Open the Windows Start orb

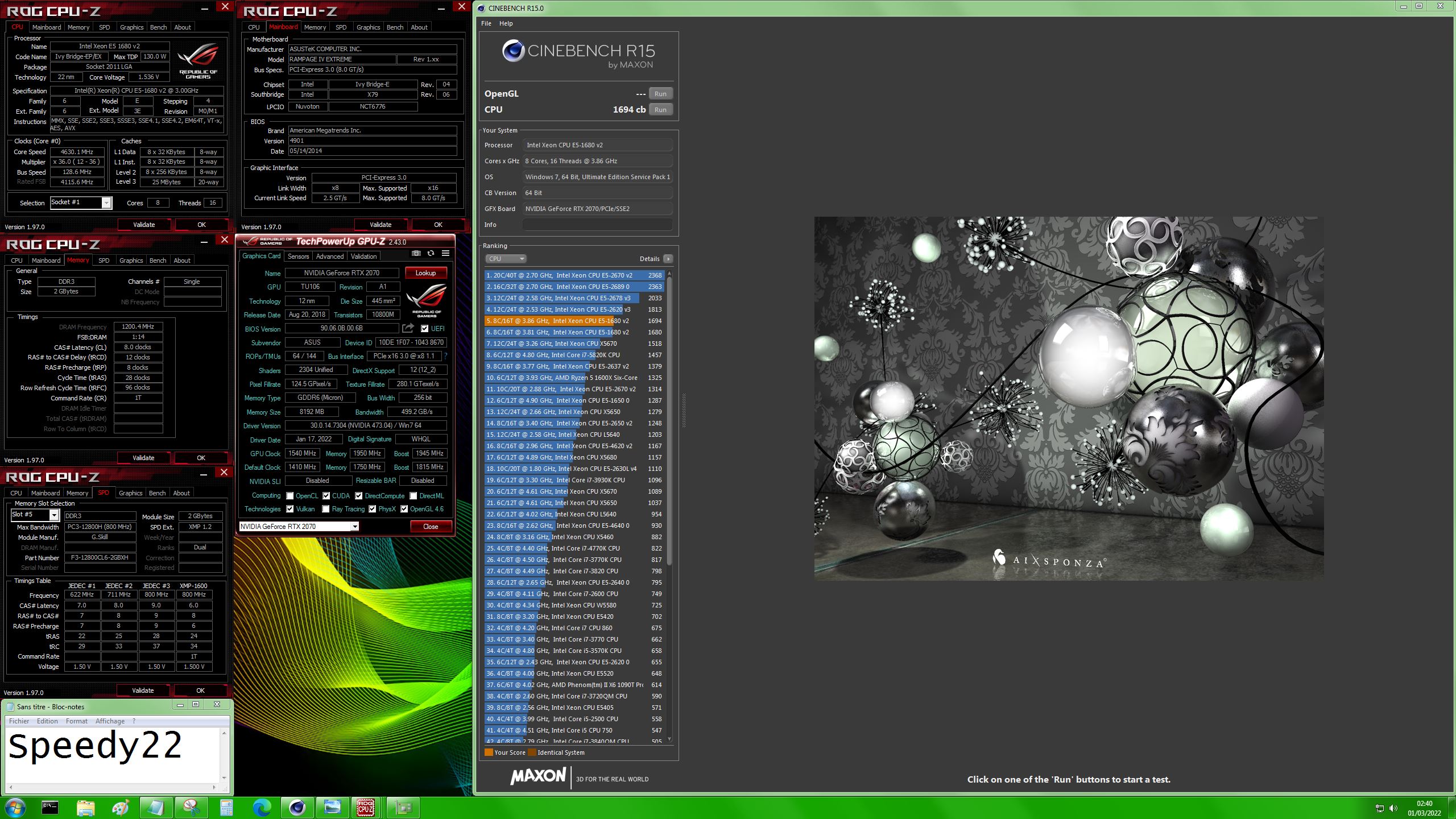pyautogui.click(x=15, y=807)
